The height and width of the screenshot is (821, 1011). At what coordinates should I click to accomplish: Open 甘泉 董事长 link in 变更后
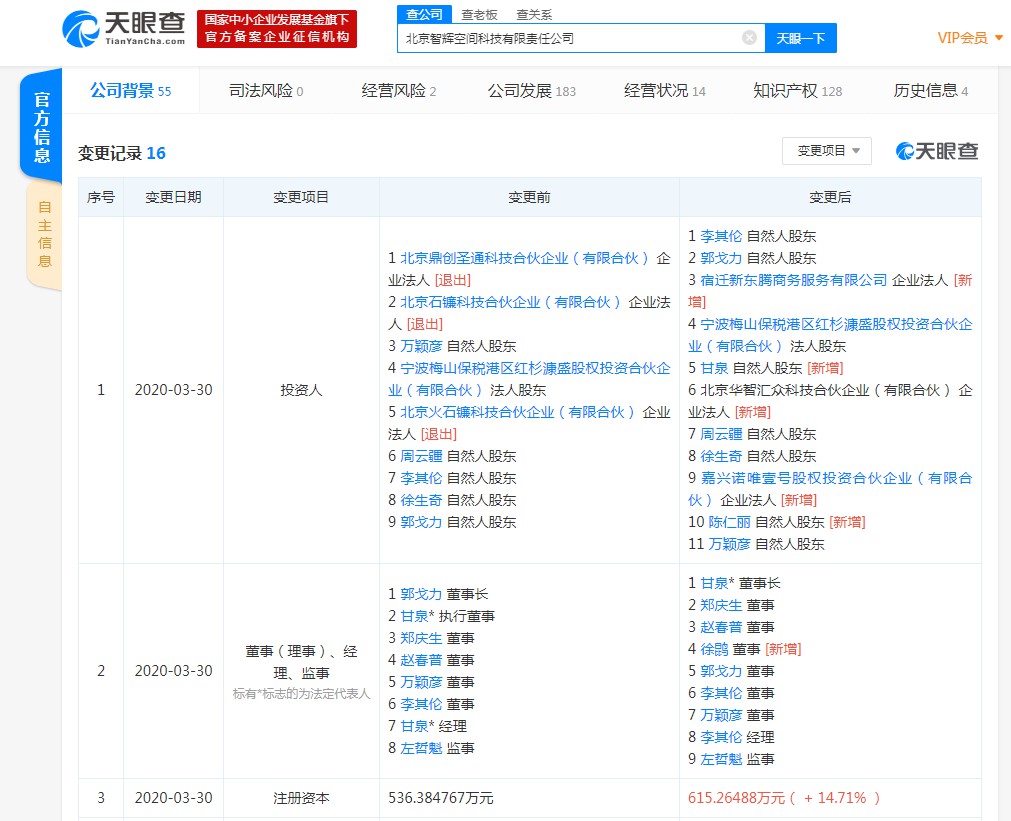(714, 583)
